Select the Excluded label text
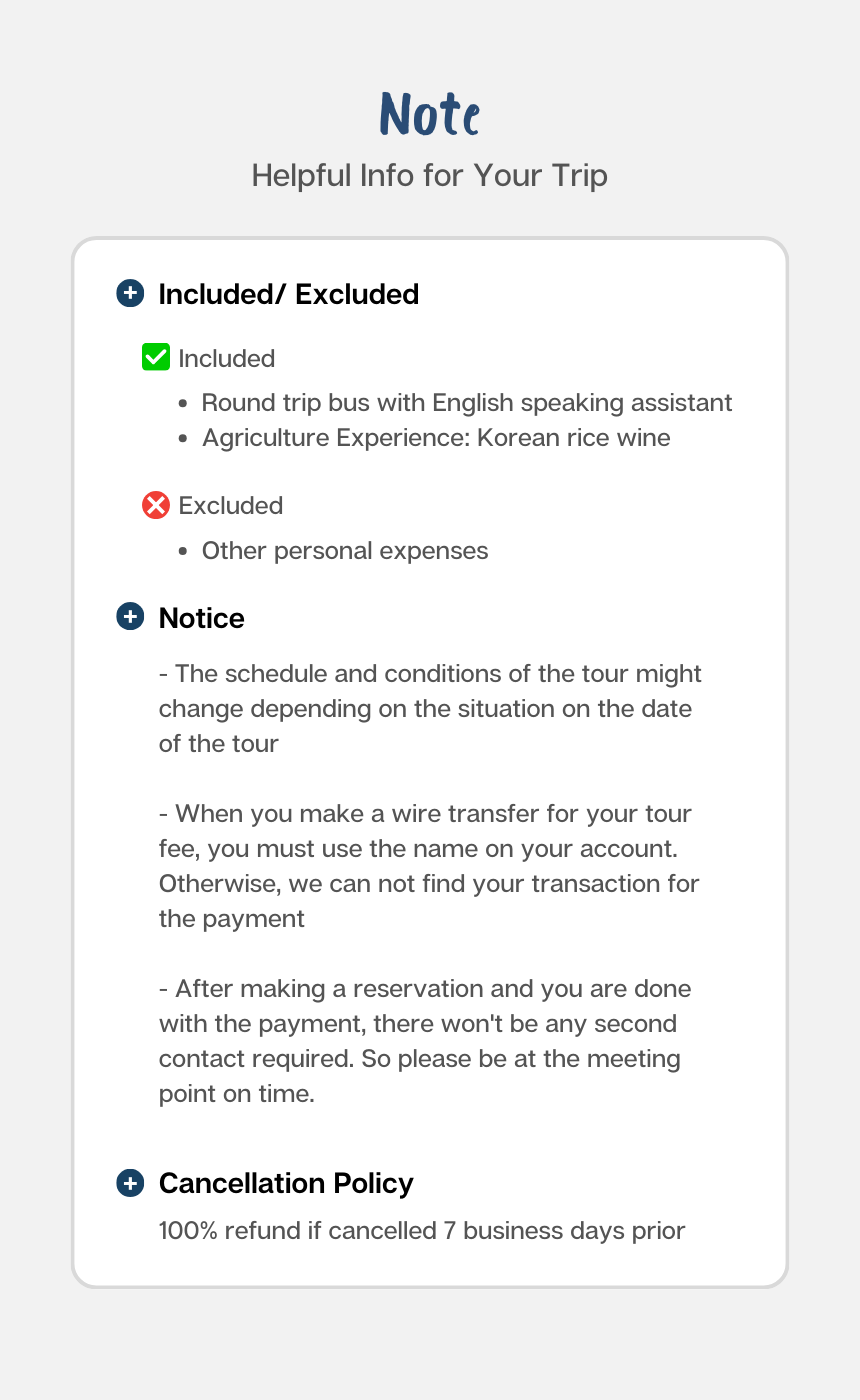This screenshot has width=860, height=1400. pos(231,505)
